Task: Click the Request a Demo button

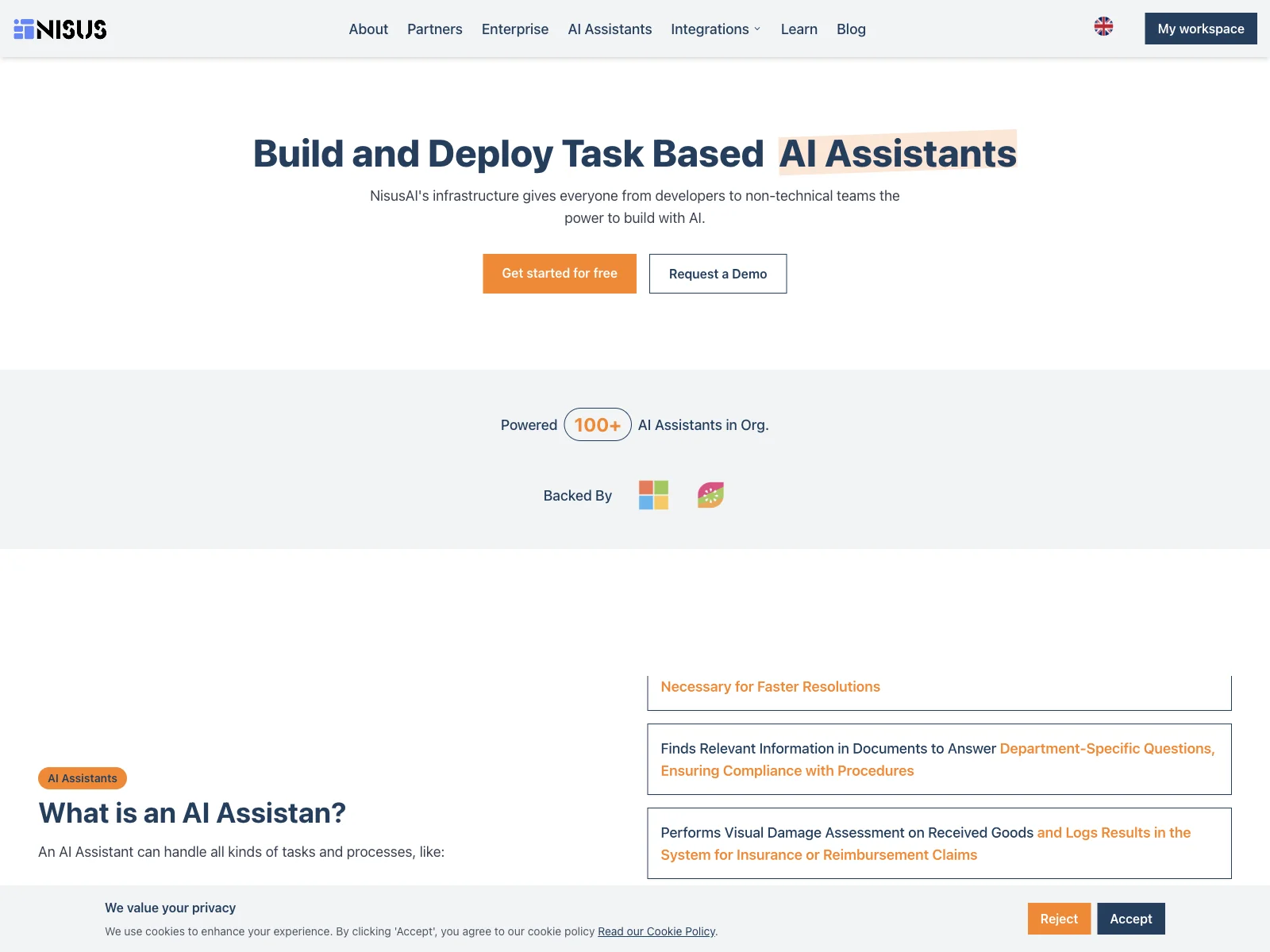Action: click(718, 274)
